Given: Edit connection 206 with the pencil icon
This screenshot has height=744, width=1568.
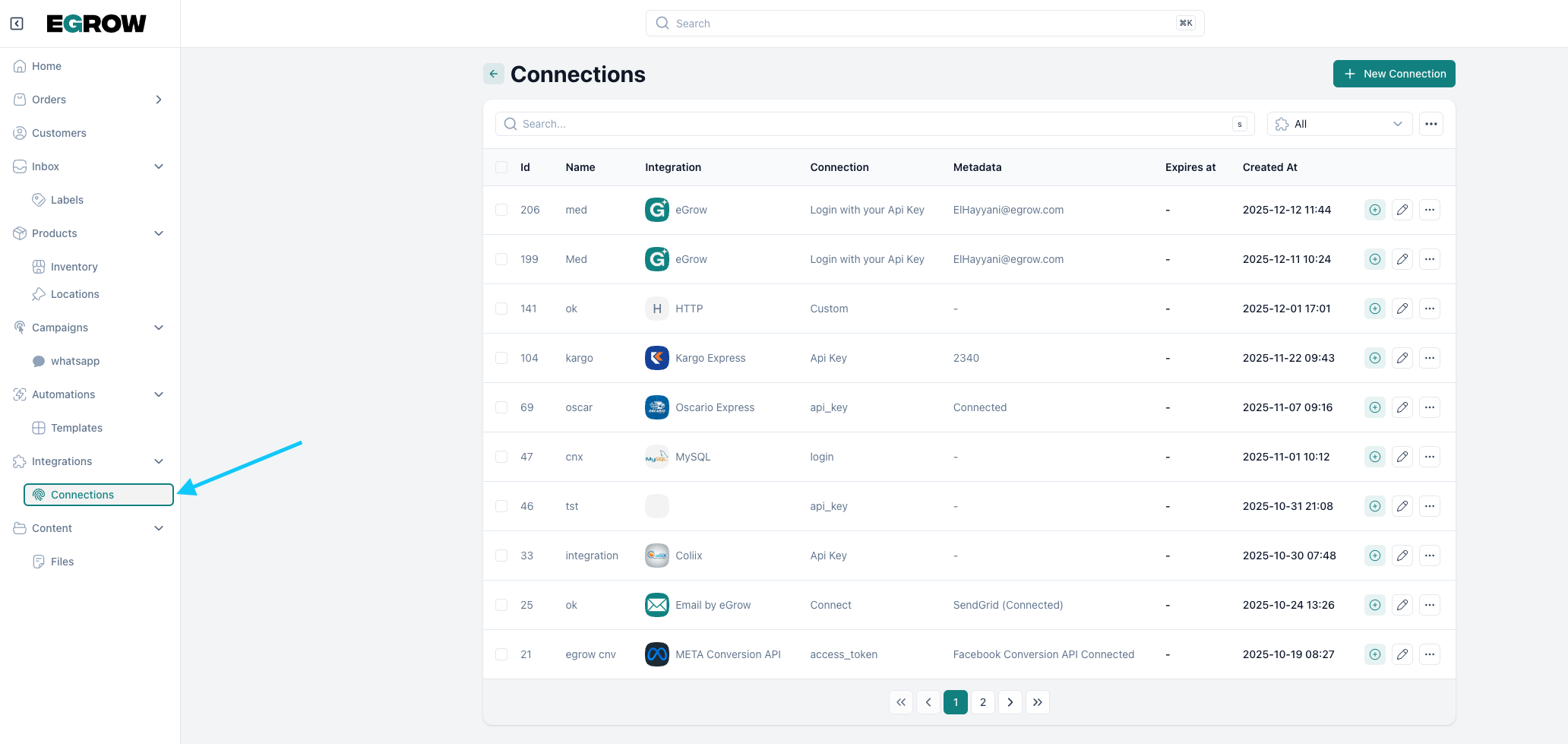Looking at the screenshot, I should [1402, 210].
